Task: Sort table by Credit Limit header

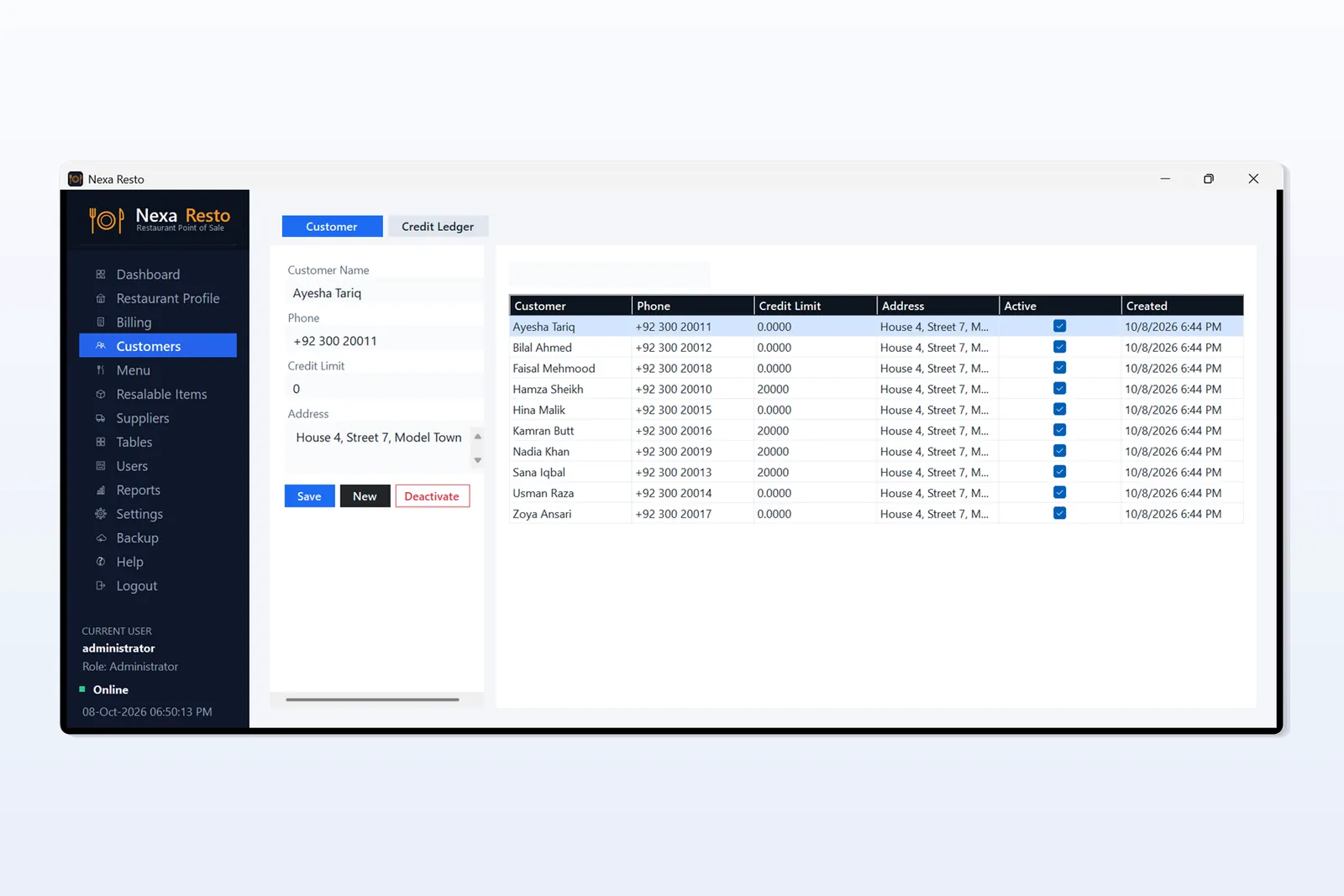Action: tap(815, 306)
